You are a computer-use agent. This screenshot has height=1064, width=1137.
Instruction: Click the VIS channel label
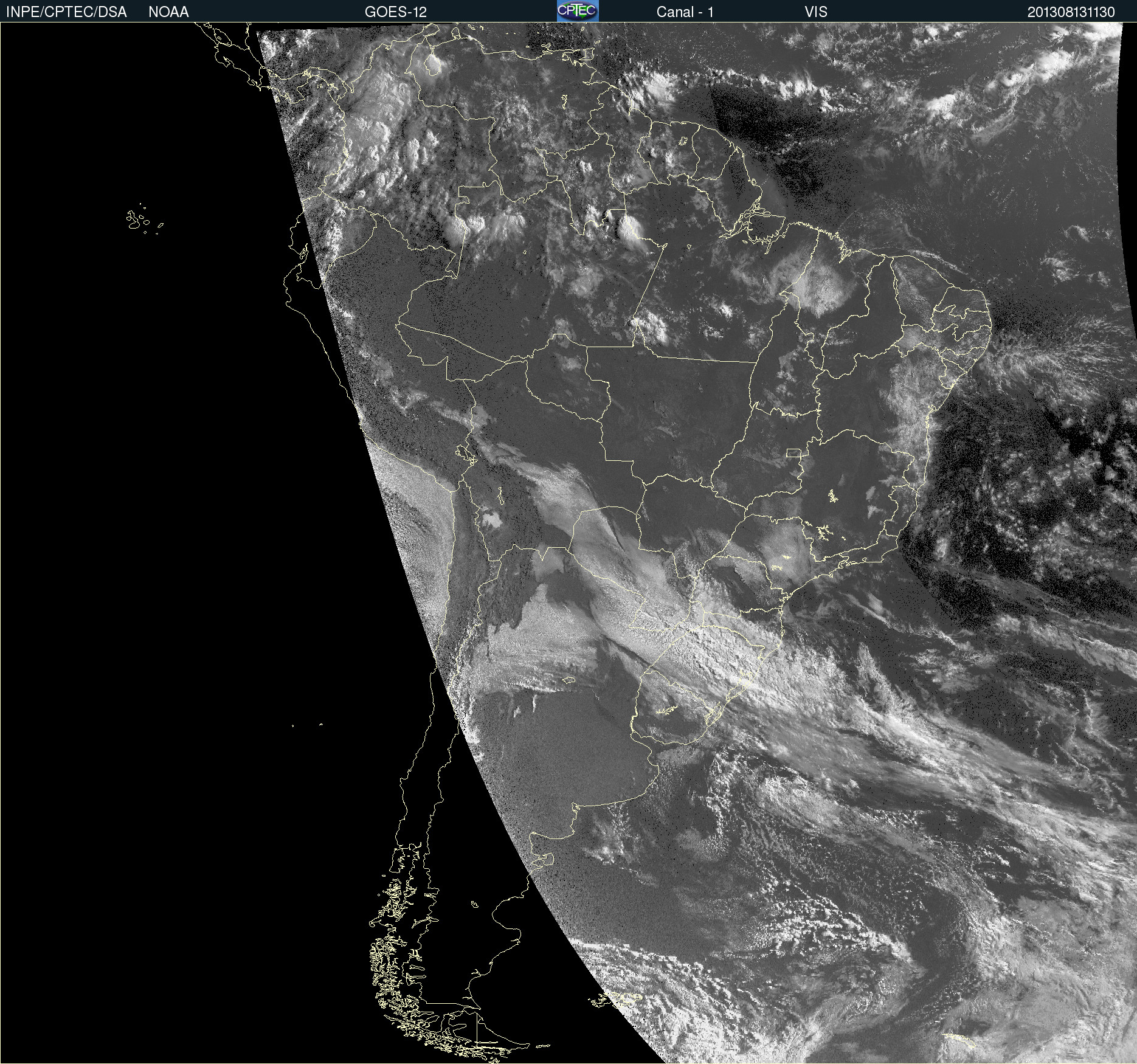pos(816,12)
